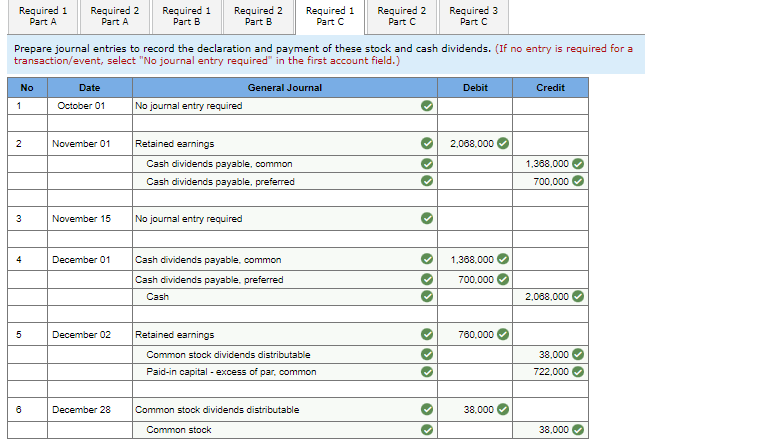Click the 38,000 debit input on December 28
This screenshot has height=444, width=768.
coord(475,410)
